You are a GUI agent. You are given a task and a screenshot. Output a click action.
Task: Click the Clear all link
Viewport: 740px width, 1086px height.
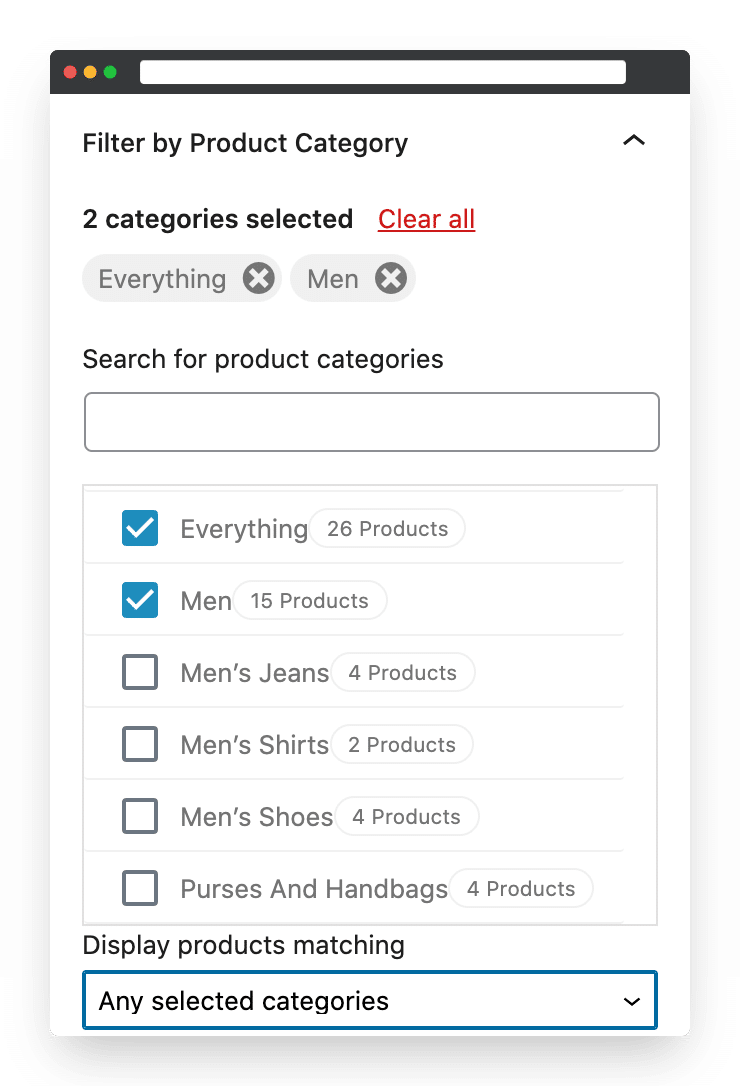click(426, 219)
